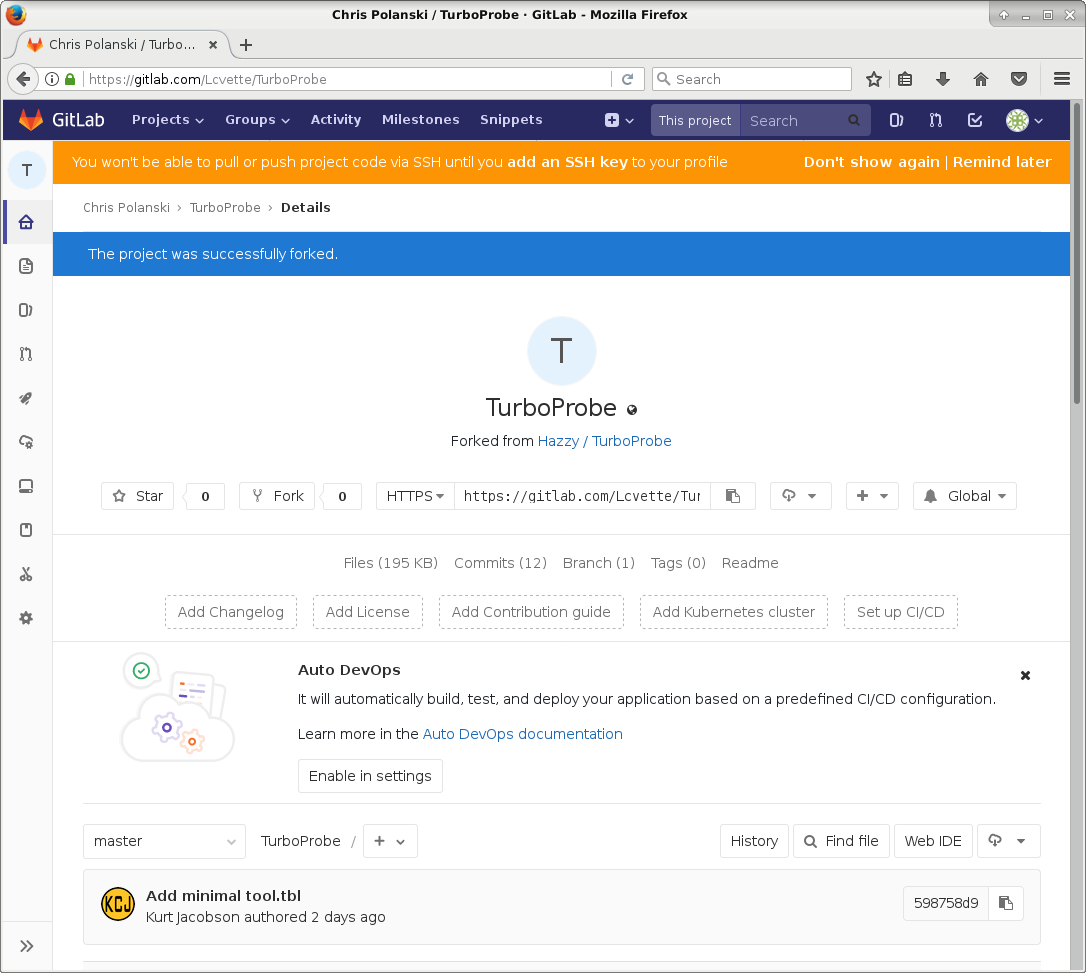
Task: Reload the page with refresh icon
Action: coord(627,79)
